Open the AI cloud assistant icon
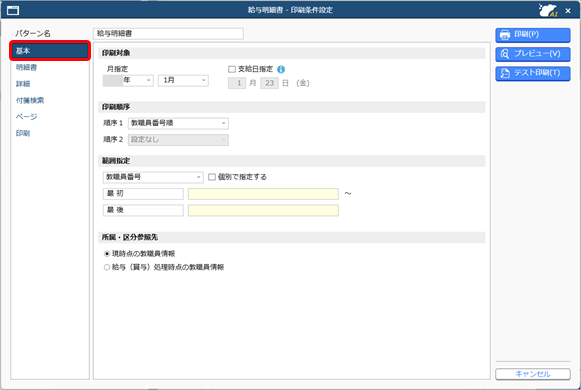Screen dimensions: 581x390 click(x=548, y=10)
